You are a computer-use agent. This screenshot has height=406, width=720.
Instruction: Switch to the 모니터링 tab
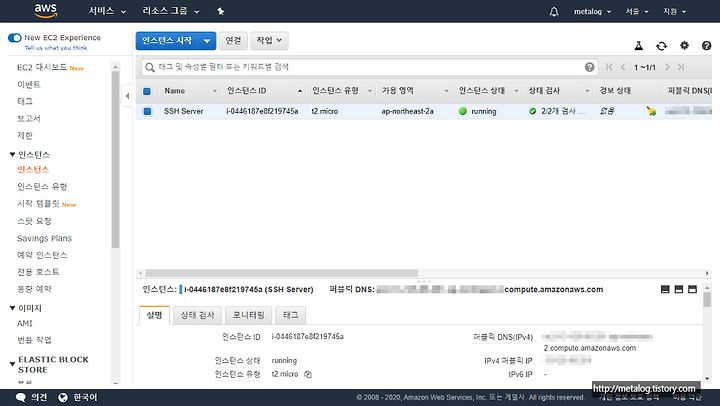tap(248, 315)
